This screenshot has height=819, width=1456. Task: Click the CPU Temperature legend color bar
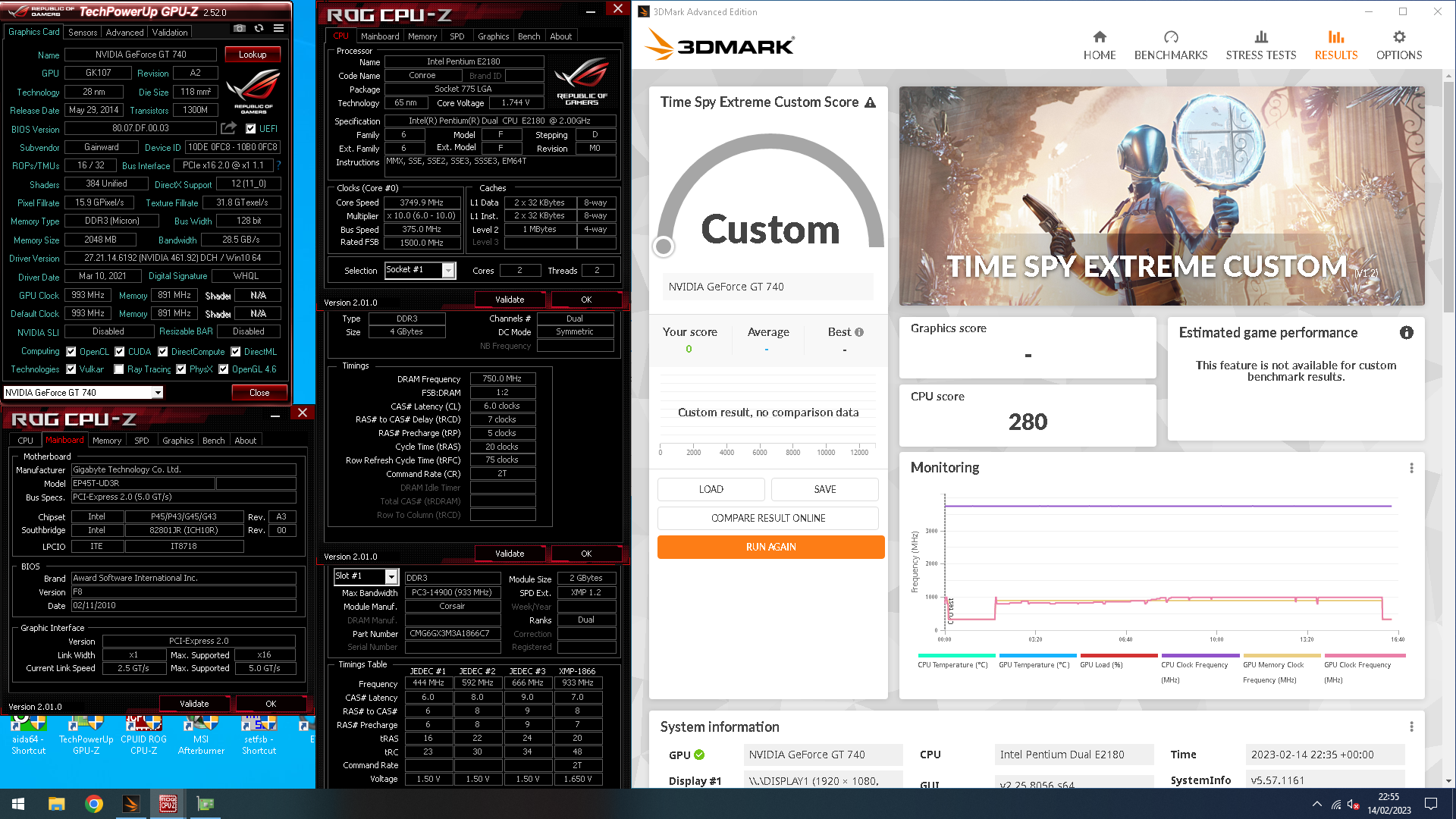(956, 656)
